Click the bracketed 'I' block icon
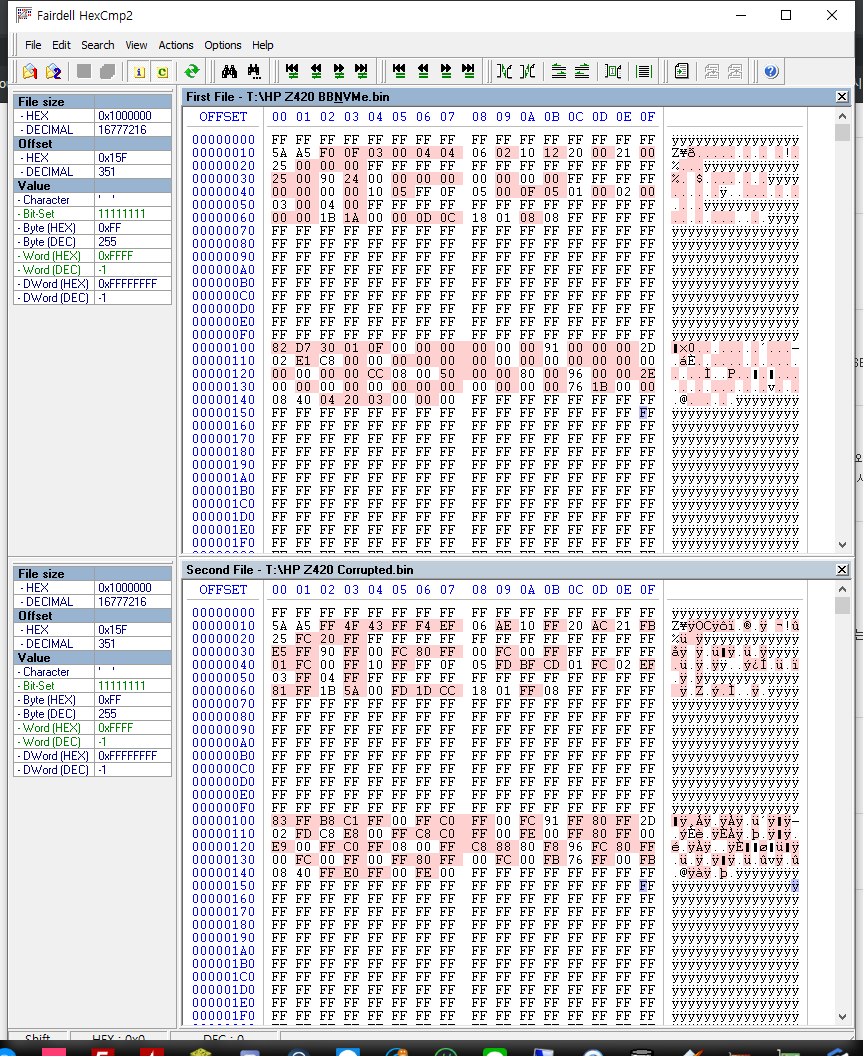863x1056 pixels. [x=613, y=71]
